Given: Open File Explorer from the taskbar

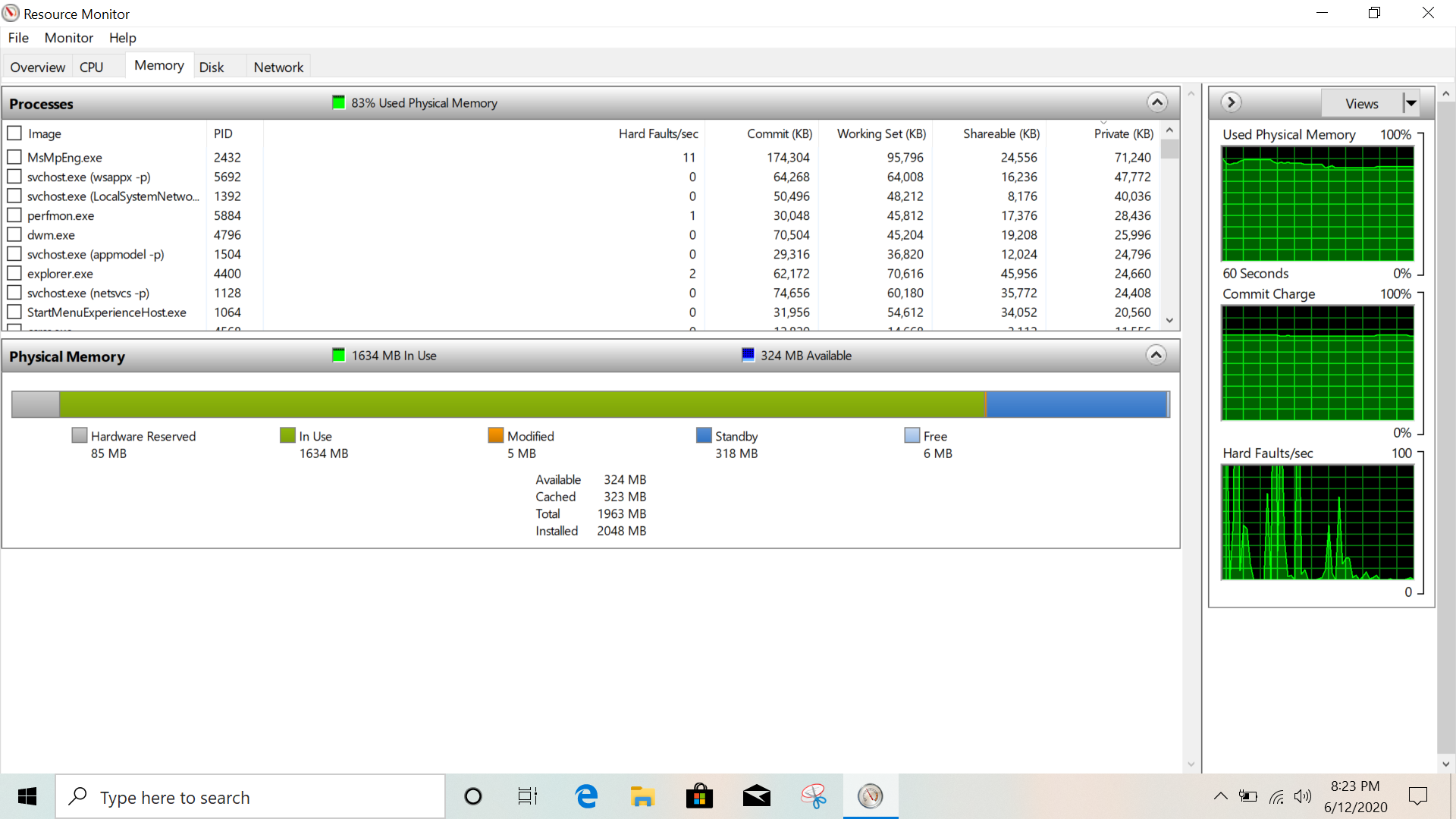Looking at the screenshot, I should coord(642,796).
